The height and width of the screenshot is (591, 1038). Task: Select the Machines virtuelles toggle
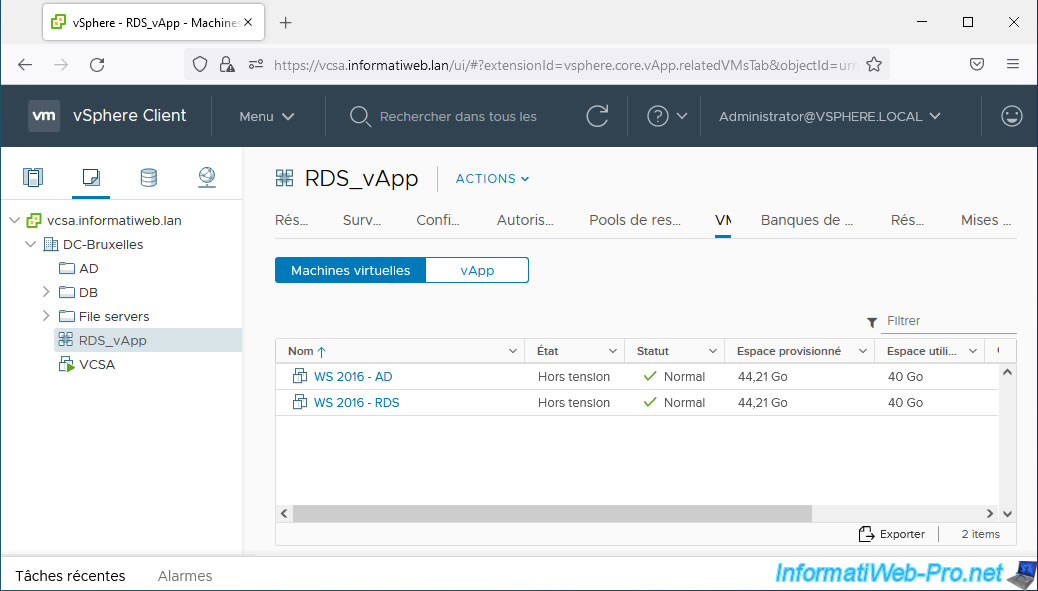(350, 270)
